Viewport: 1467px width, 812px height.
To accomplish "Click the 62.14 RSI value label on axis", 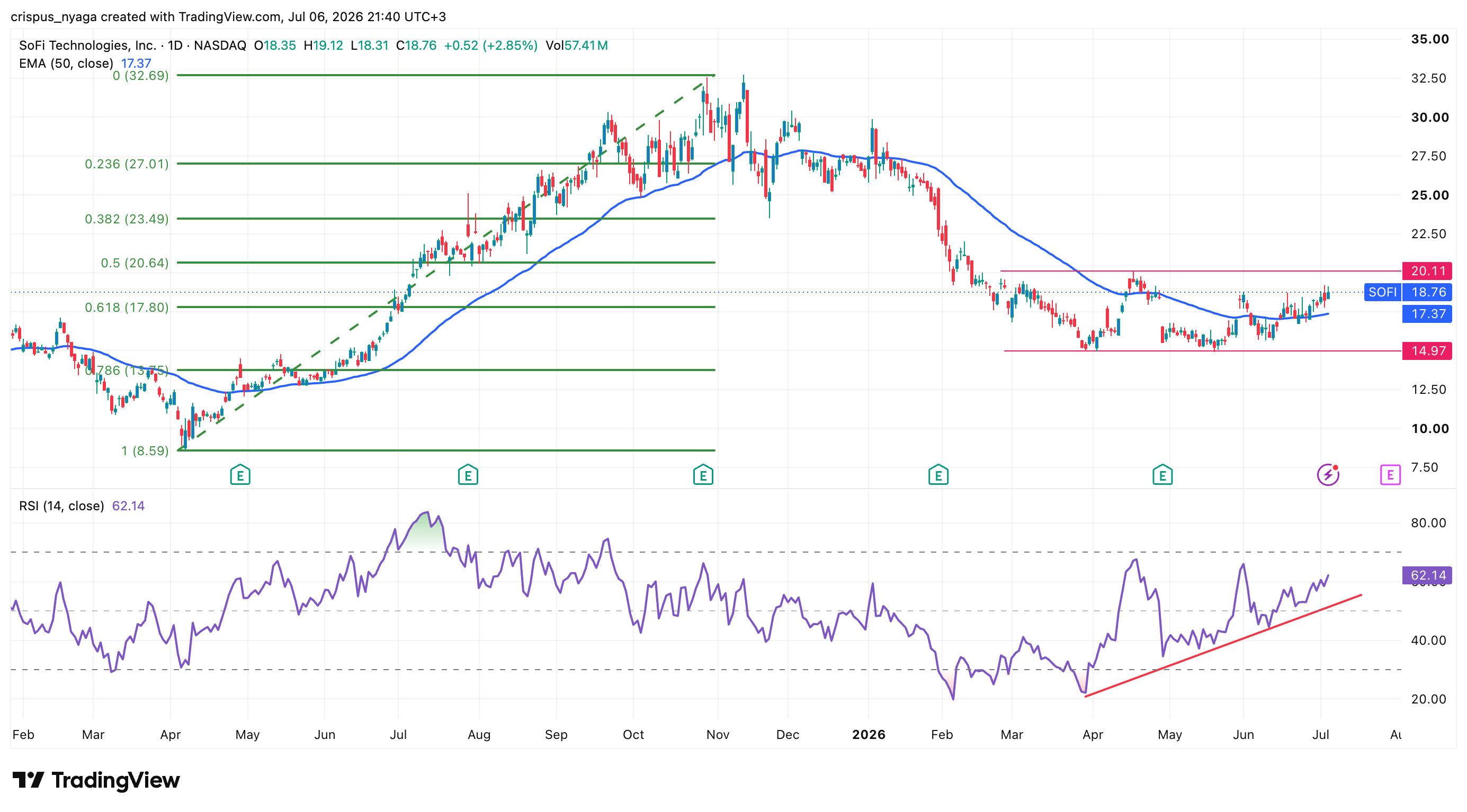I will click(x=1427, y=575).
